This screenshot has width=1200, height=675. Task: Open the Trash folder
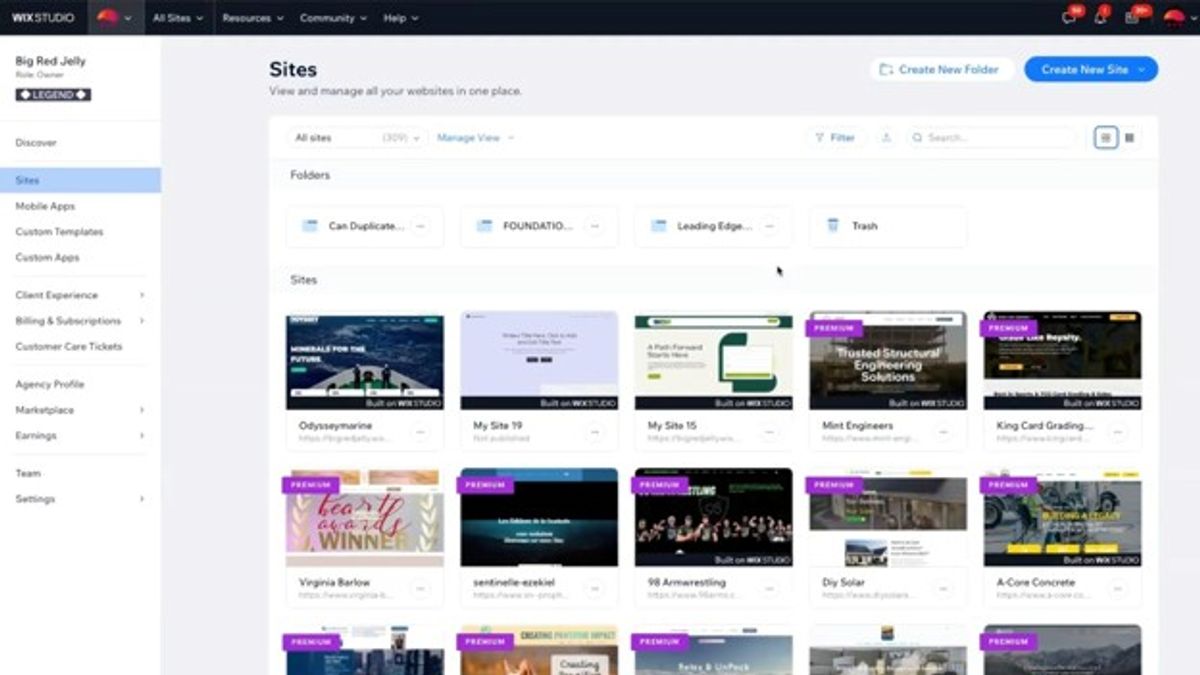click(x=888, y=226)
